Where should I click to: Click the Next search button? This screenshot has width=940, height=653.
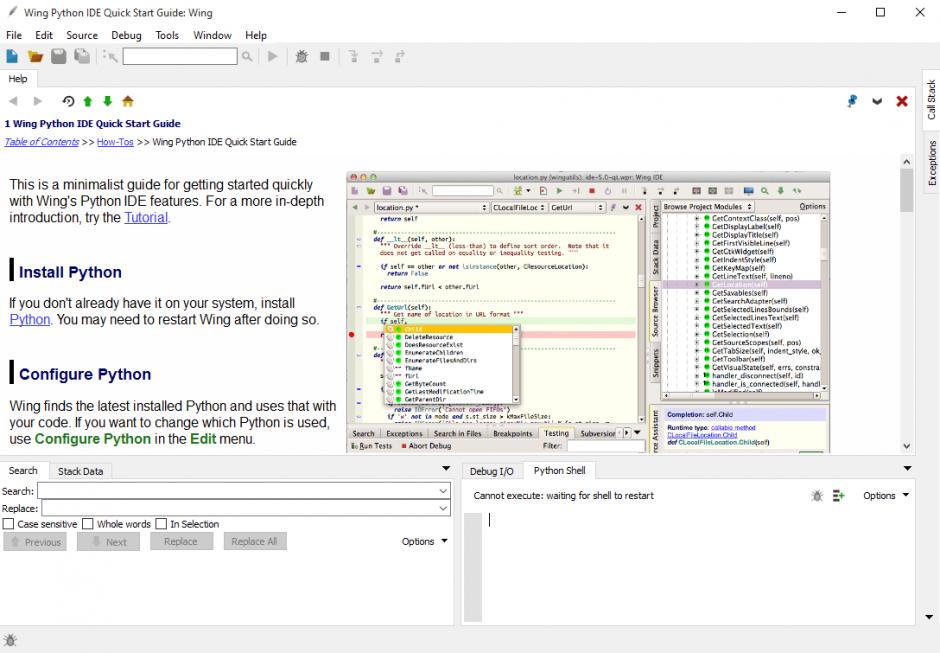point(109,542)
